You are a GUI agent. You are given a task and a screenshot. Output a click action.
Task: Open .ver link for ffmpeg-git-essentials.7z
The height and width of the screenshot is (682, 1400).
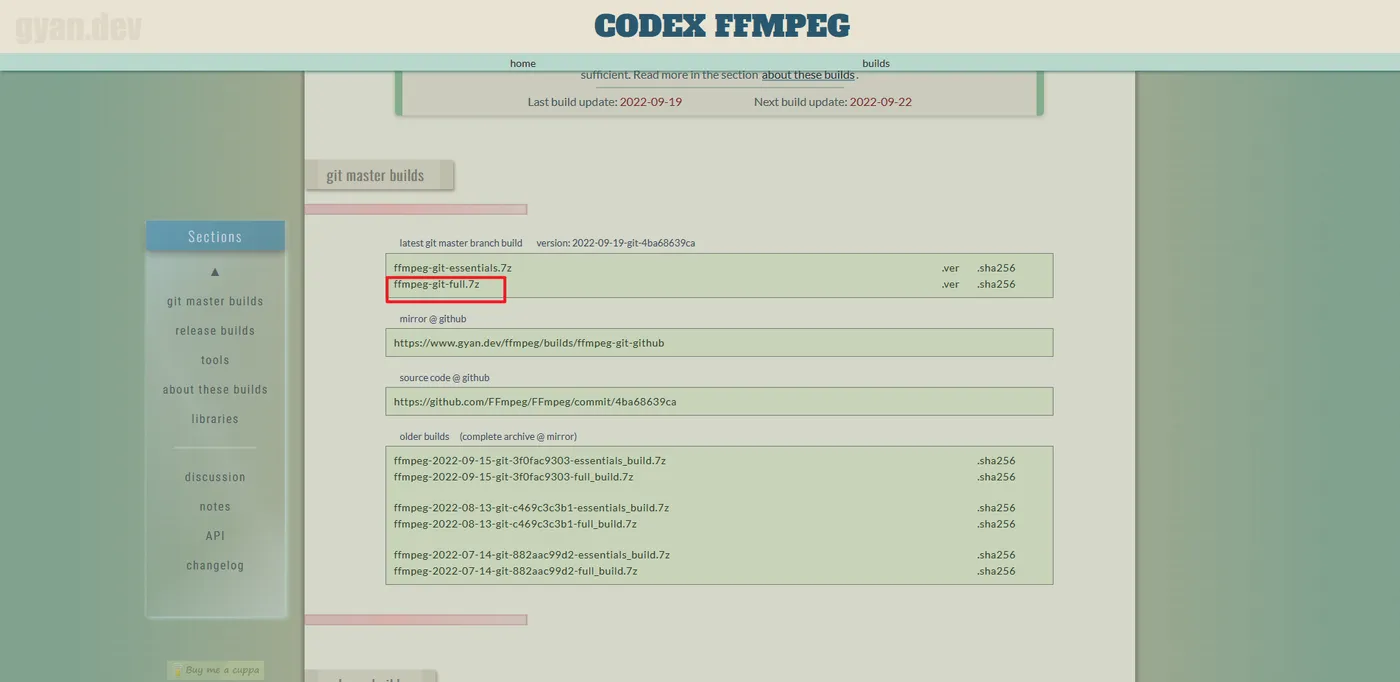pos(950,268)
